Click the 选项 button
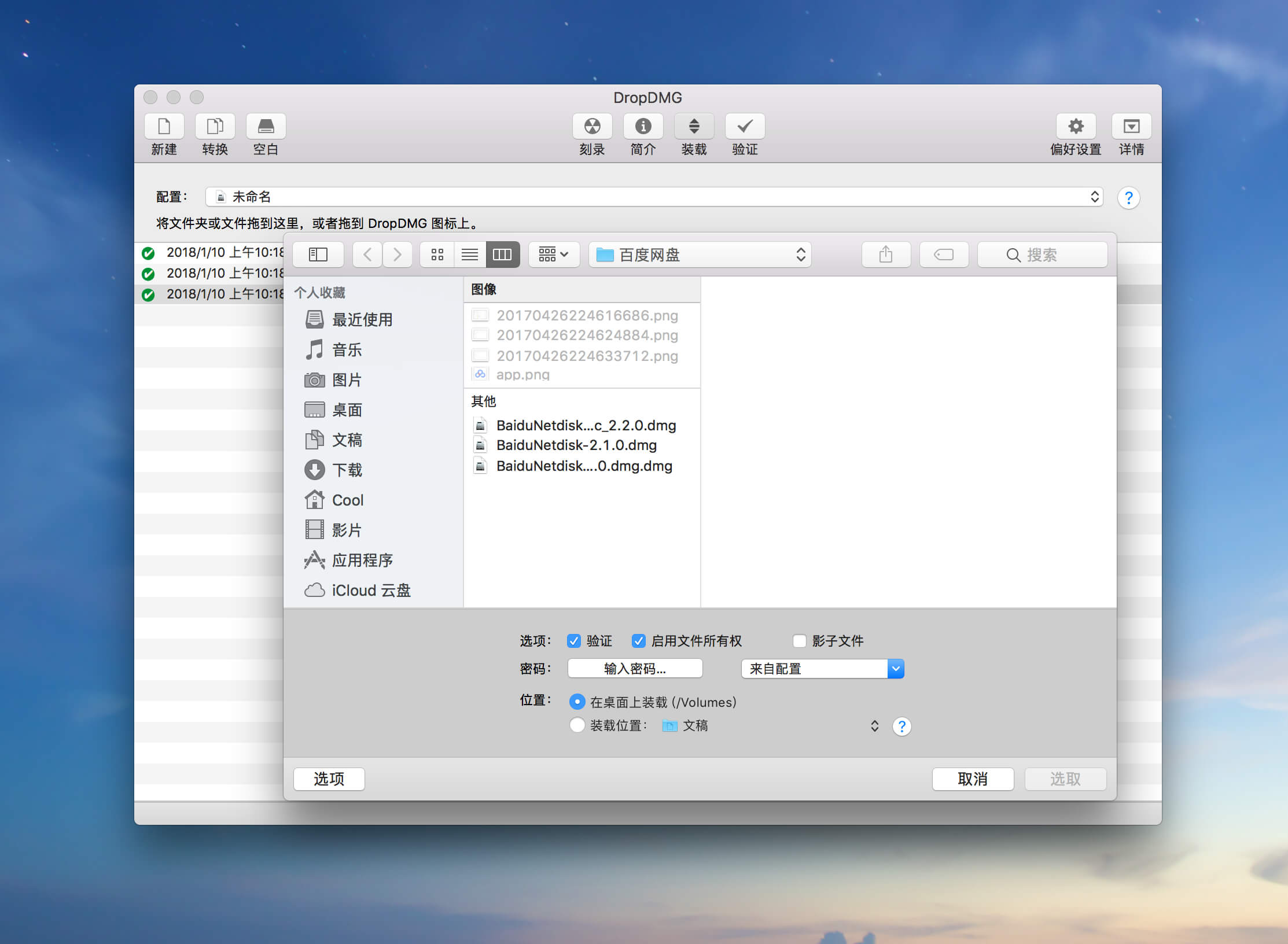This screenshot has height=944, width=1288. tap(329, 779)
